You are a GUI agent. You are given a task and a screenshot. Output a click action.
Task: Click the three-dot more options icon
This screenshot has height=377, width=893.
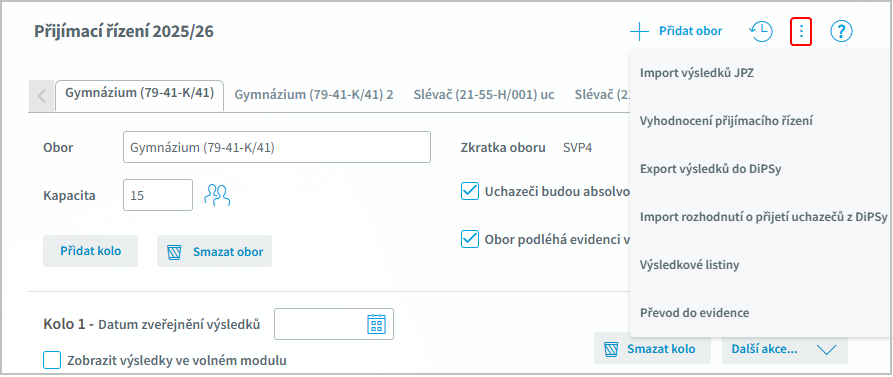(x=801, y=31)
